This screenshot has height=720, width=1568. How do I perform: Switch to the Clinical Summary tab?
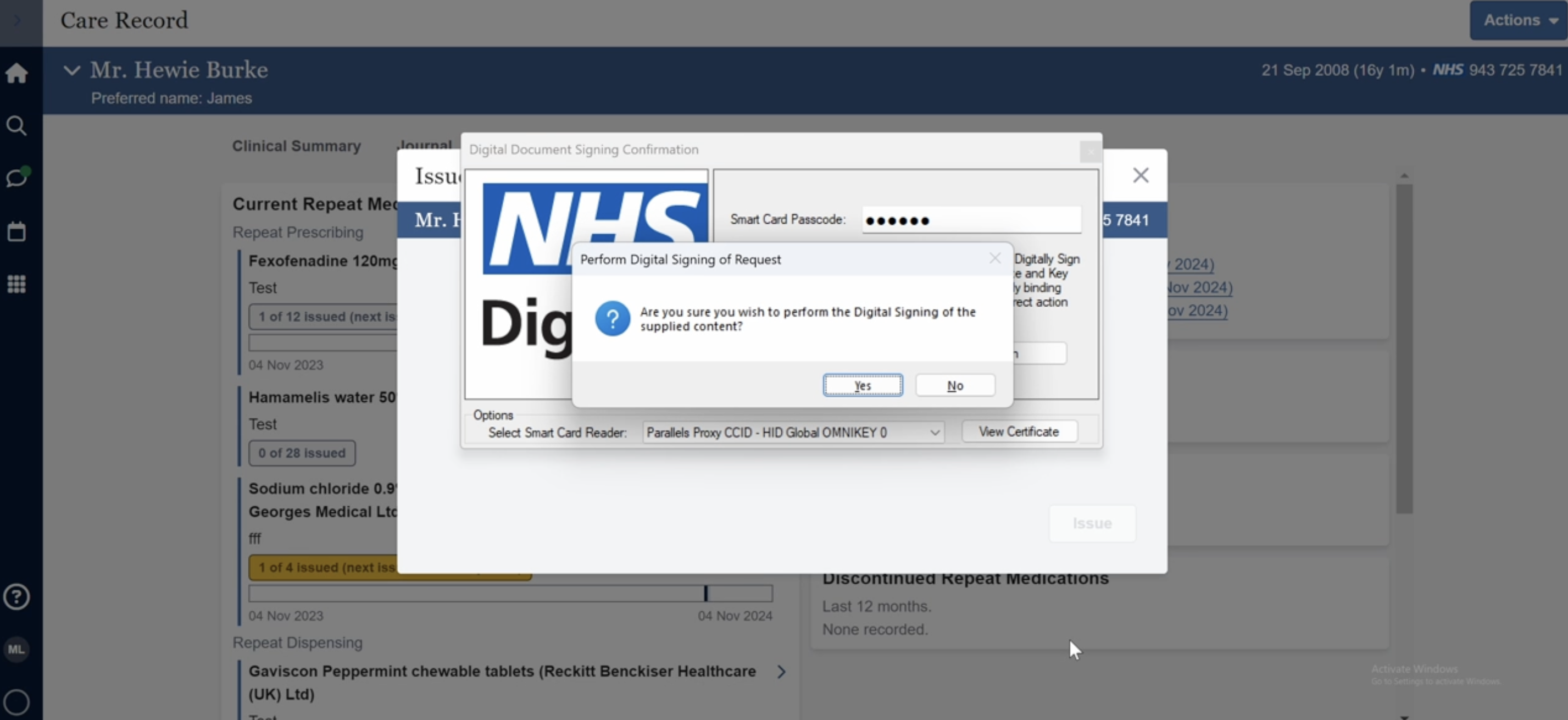[x=297, y=146]
